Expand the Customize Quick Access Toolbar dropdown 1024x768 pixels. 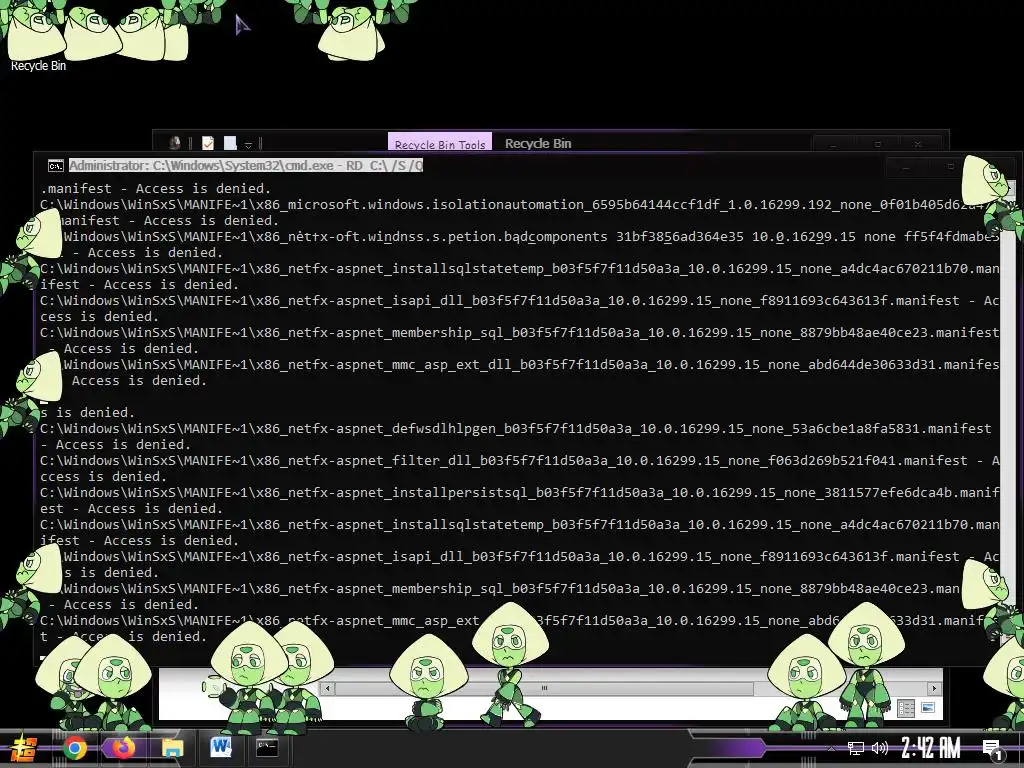click(x=248, y=144)
